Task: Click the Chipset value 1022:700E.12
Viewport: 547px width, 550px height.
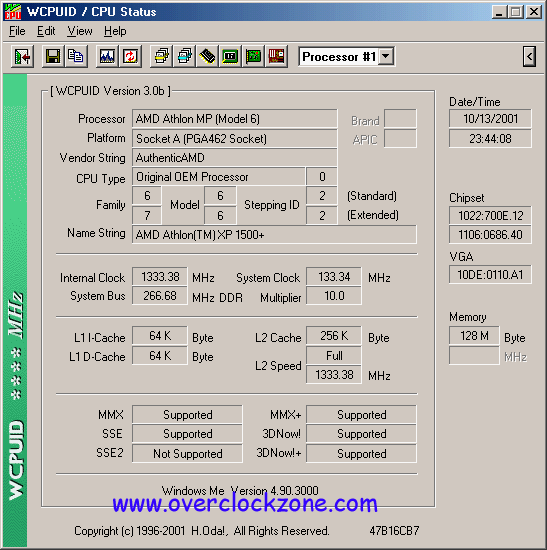Action: (490, 215)
